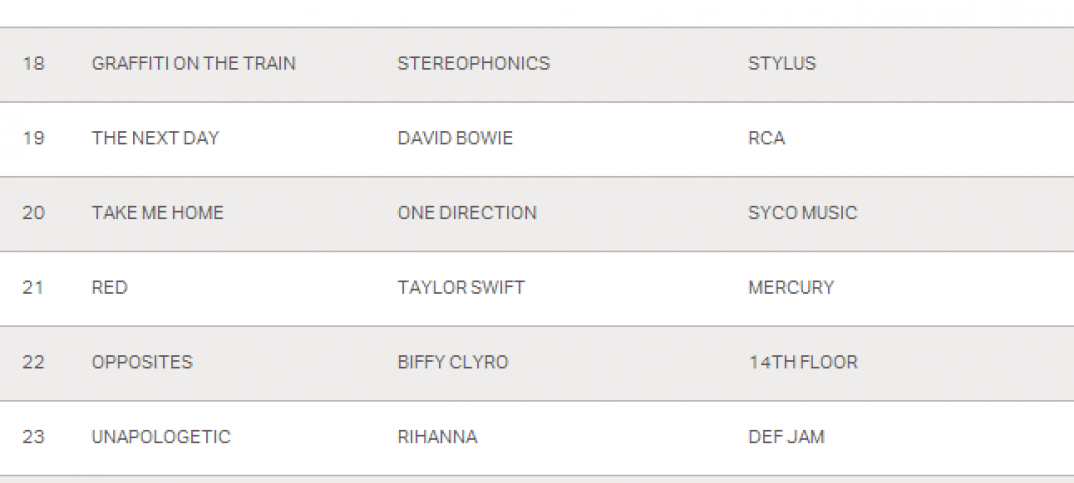
Task: Select artist RIHANNA
Action: pos(437,437)
